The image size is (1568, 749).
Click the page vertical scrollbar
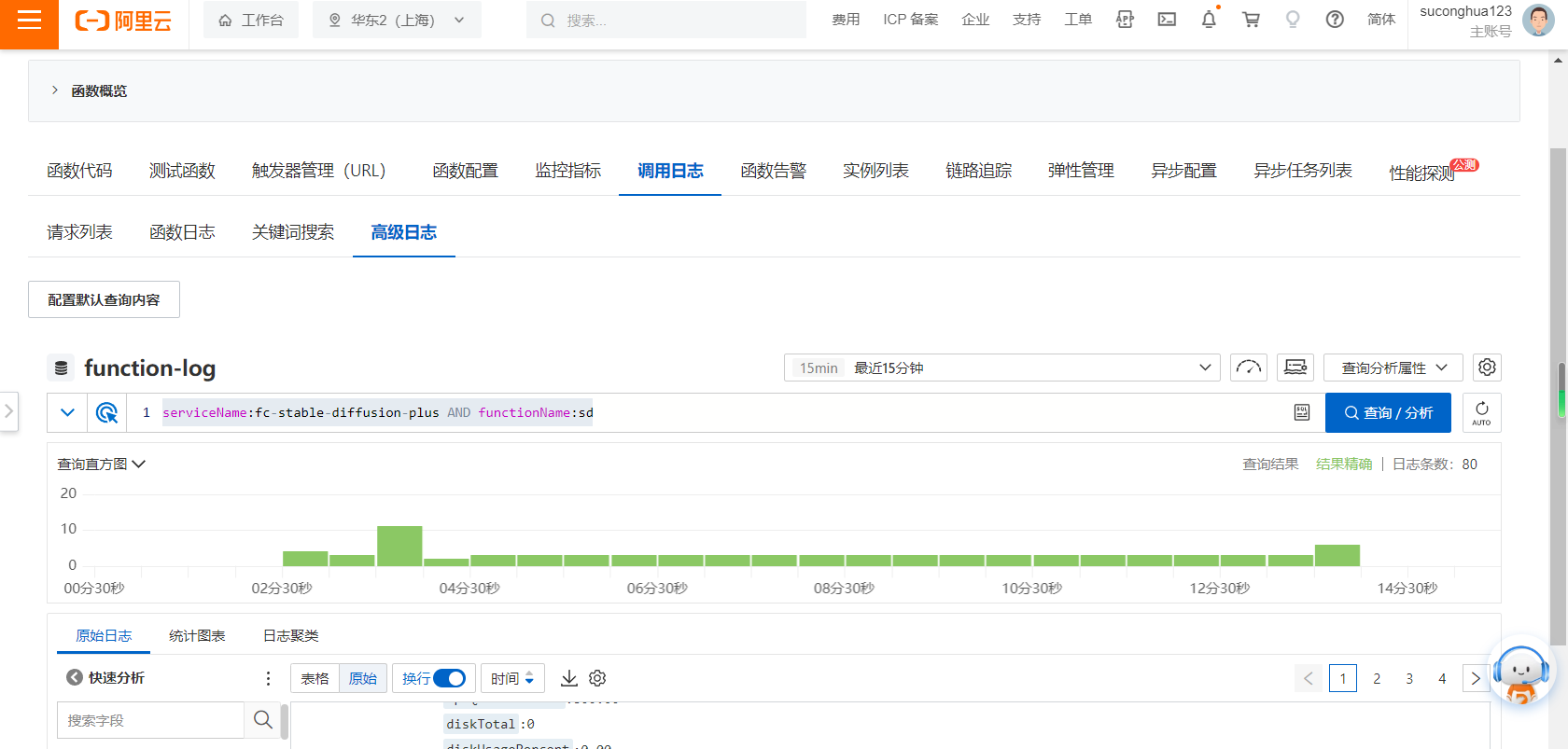pyautogui.click(x=1558, y=396)
